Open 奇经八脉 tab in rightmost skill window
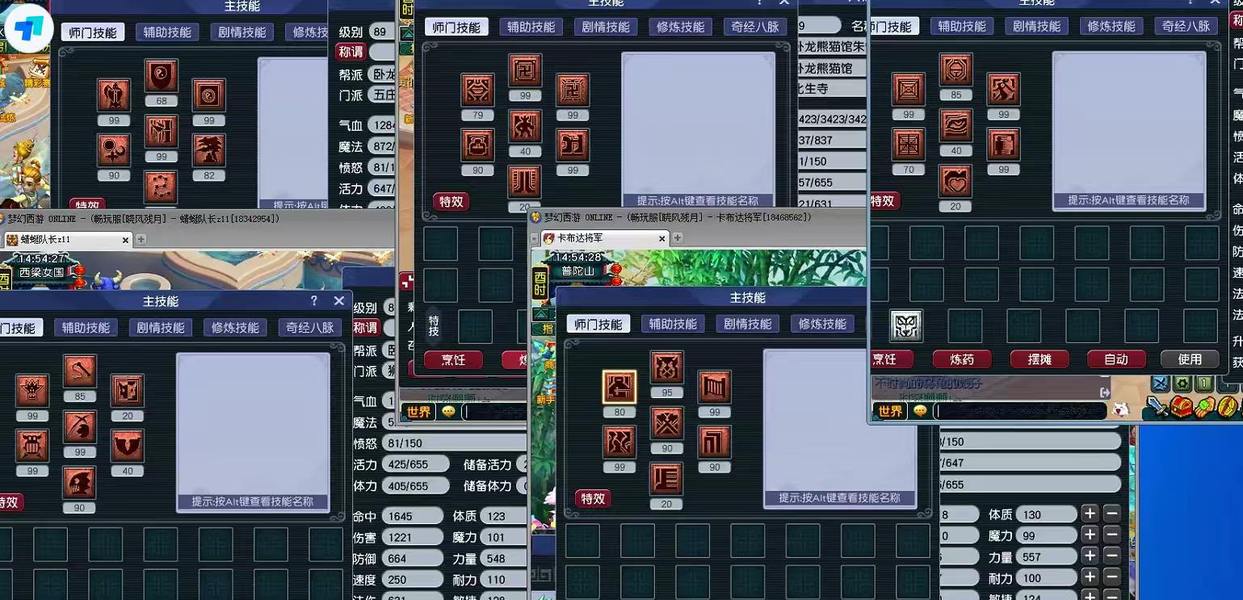Image resolution: width=1243 pixels, height=600 pixels. [1187, 26]
